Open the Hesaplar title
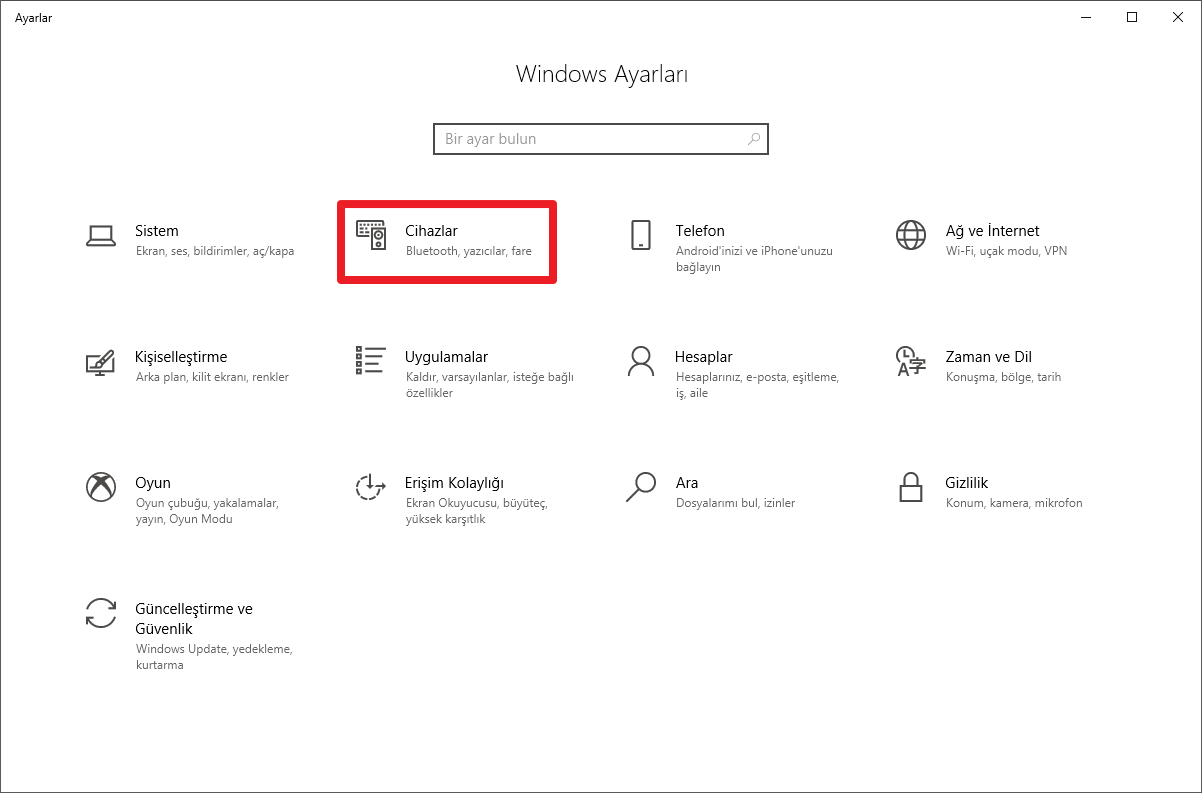Image resolution: width=1202 pixels, height=793 pixels. click(x=704, y=357)
